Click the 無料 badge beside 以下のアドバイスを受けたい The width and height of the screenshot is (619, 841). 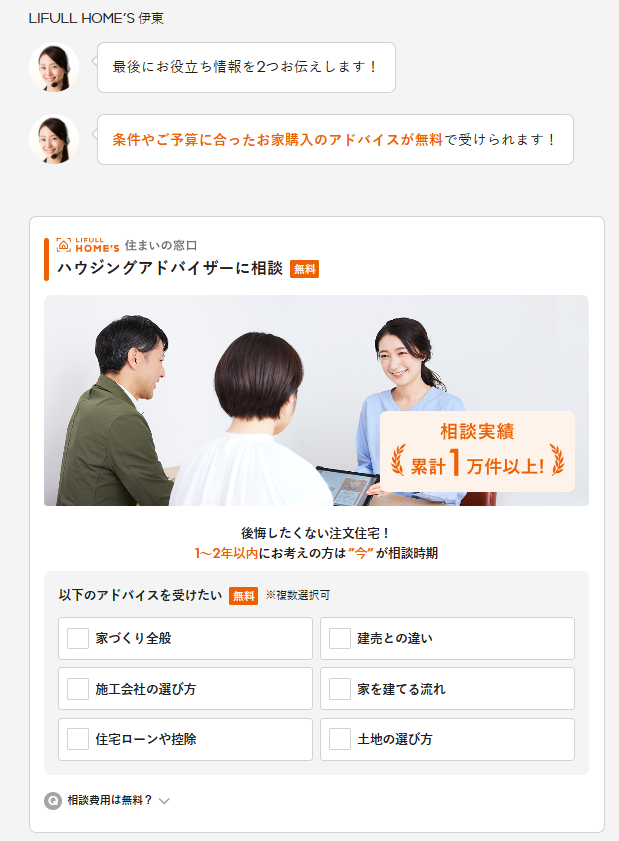[244, 596]
